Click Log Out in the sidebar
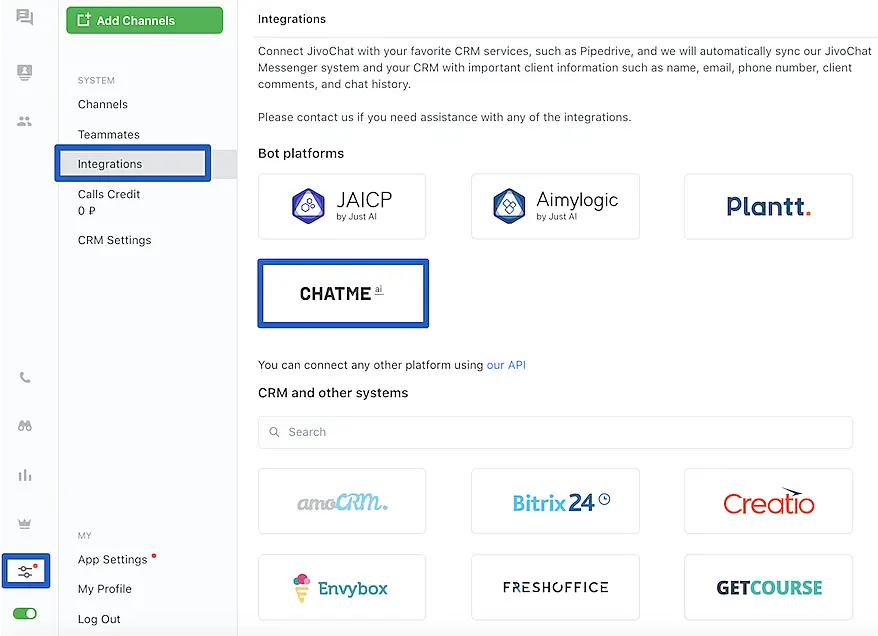The height and width of the screenshot is (636, 878). [99, 619]
